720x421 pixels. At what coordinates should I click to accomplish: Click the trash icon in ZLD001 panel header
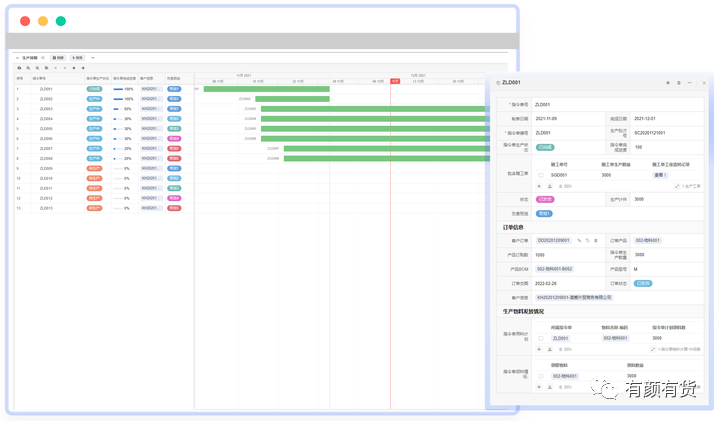[679, 83]
